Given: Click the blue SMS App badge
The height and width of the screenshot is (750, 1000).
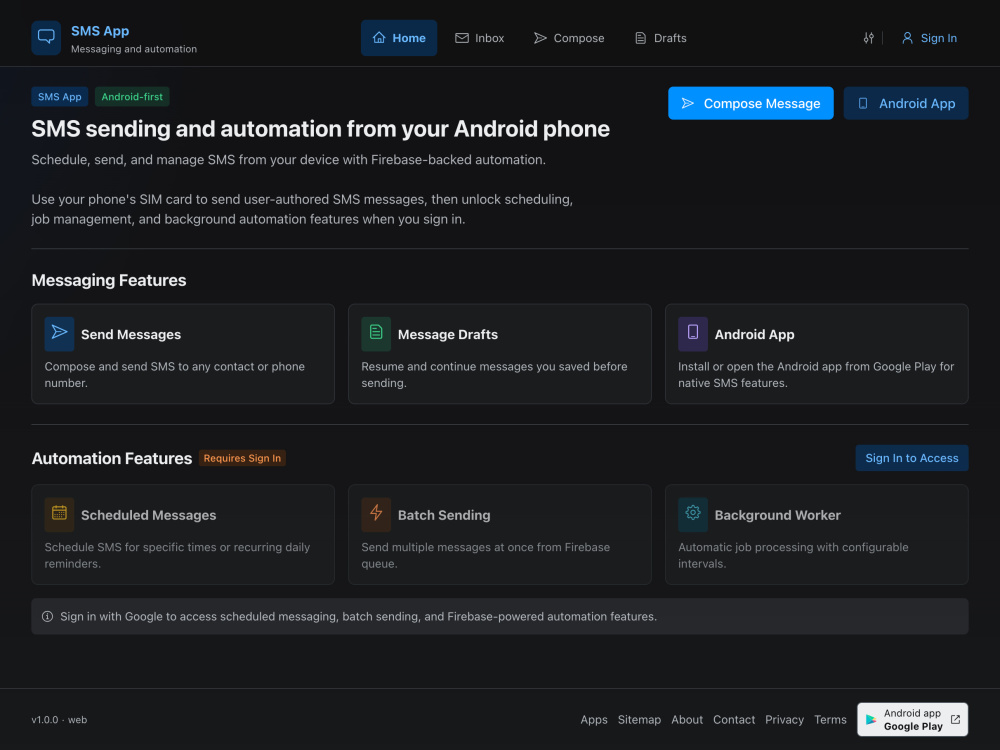Looking at the screenshot, I should [60, 96].
